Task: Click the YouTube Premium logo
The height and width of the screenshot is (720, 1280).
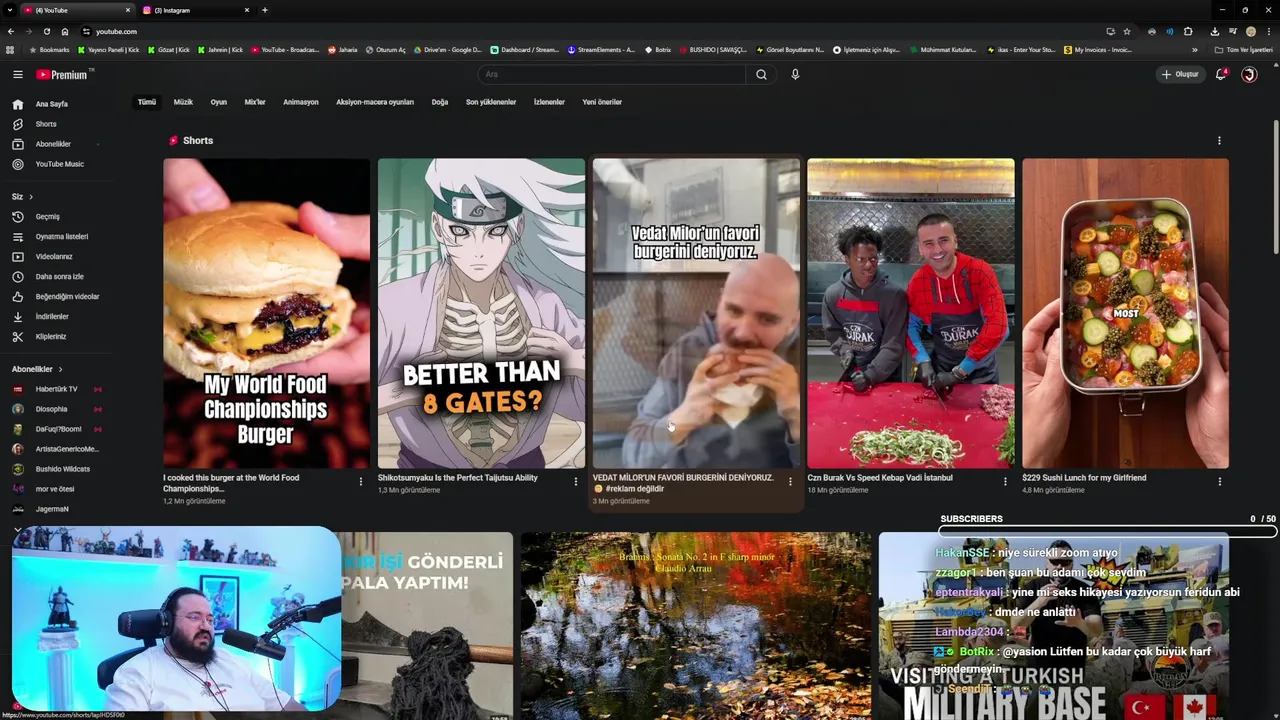Action: tap(64, 74)
